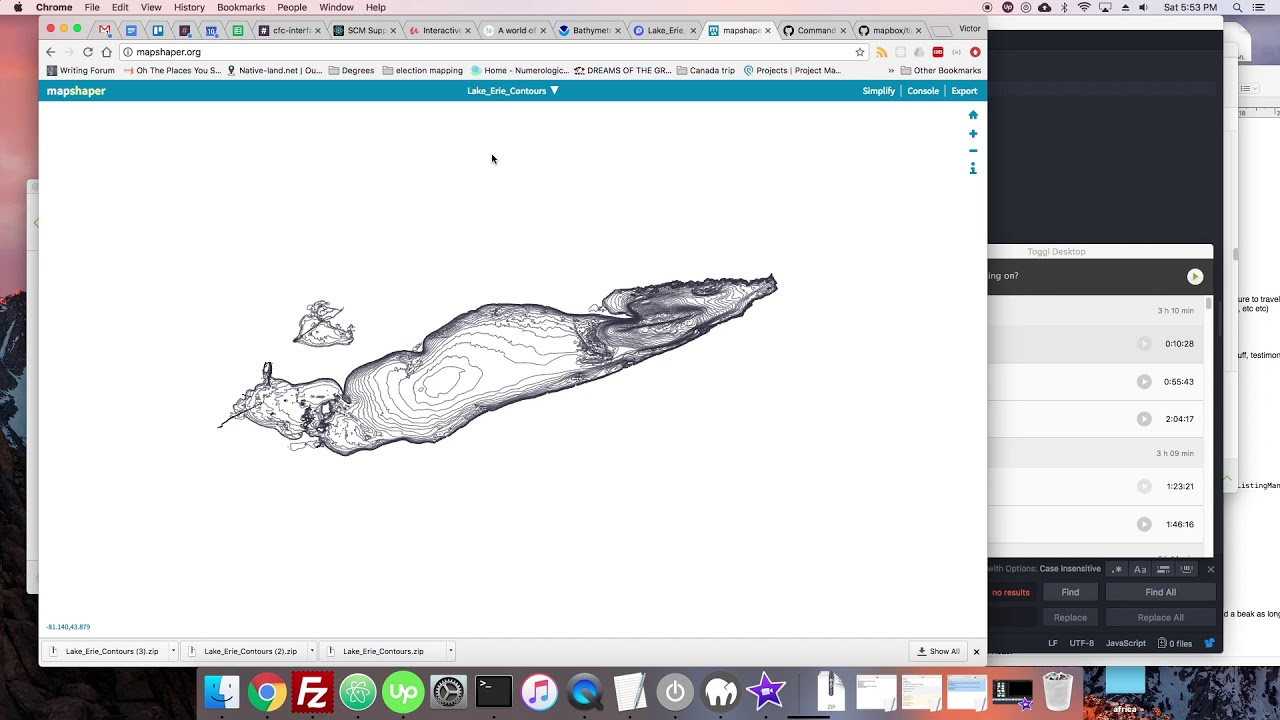Open the Toggl power icon in Dock
Screen dimensions: 1280x720
coord(675,692)
